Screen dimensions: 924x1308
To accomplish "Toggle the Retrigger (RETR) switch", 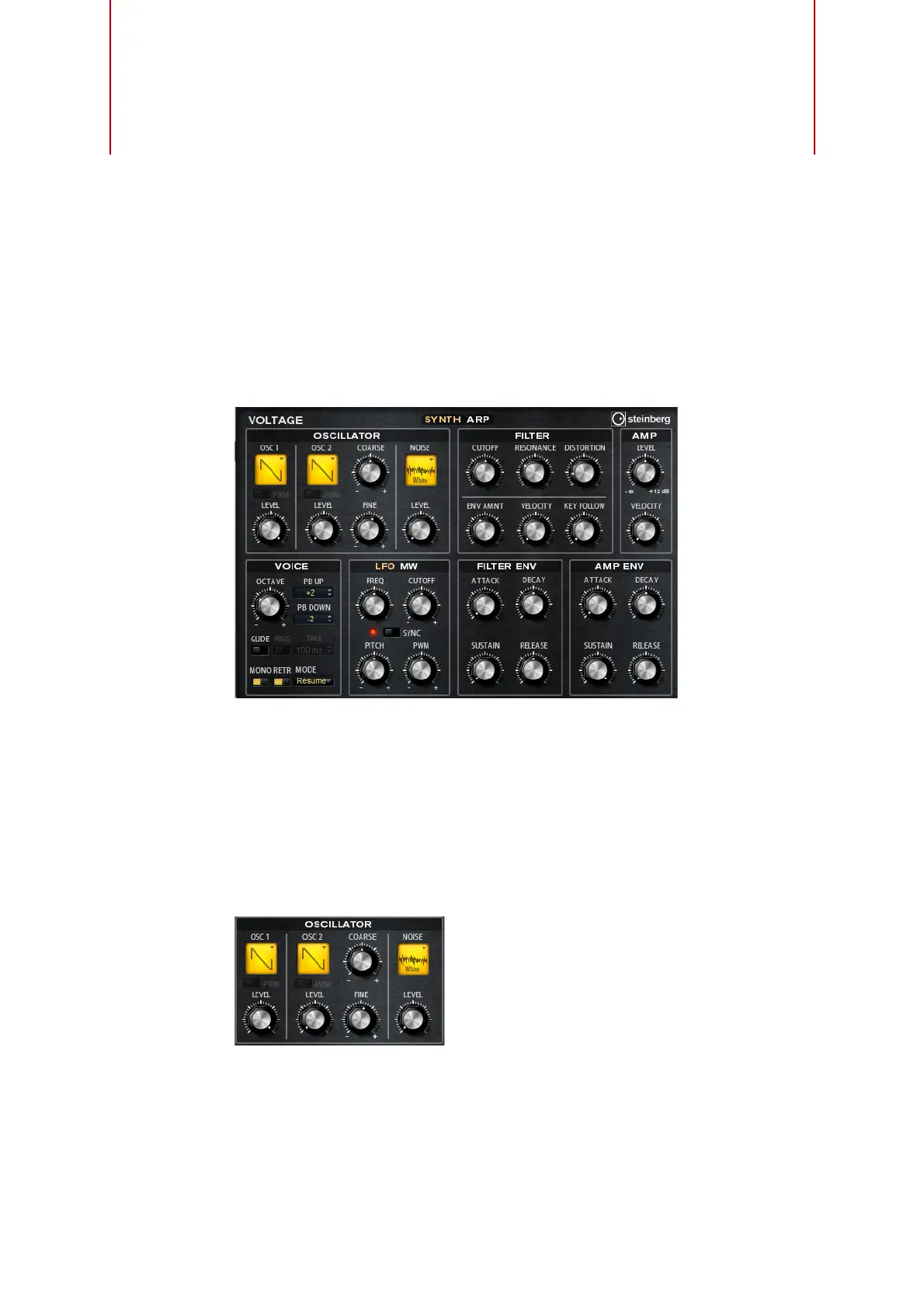I will 282,681.
